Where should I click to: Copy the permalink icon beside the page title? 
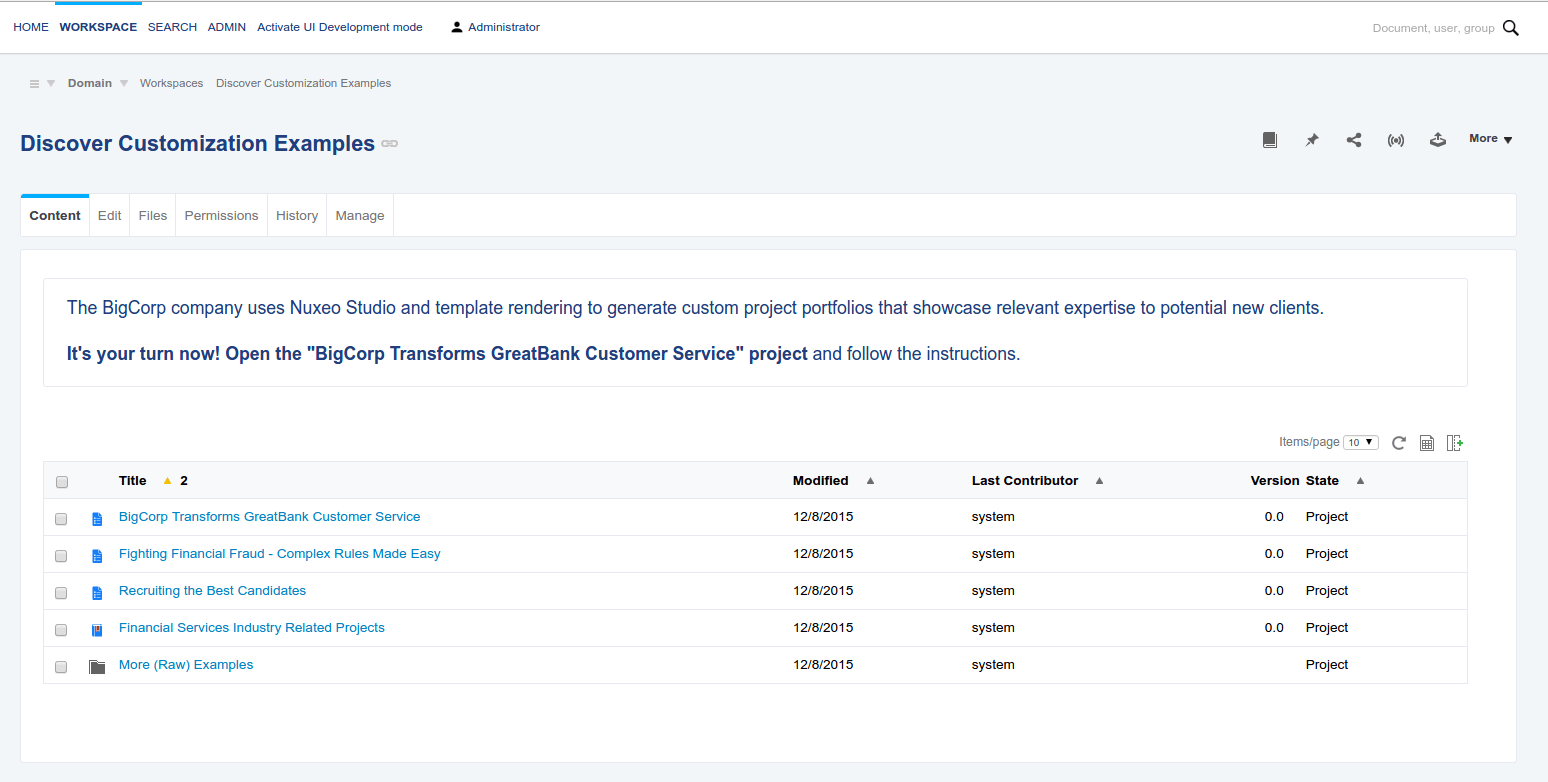click(389, 143)
